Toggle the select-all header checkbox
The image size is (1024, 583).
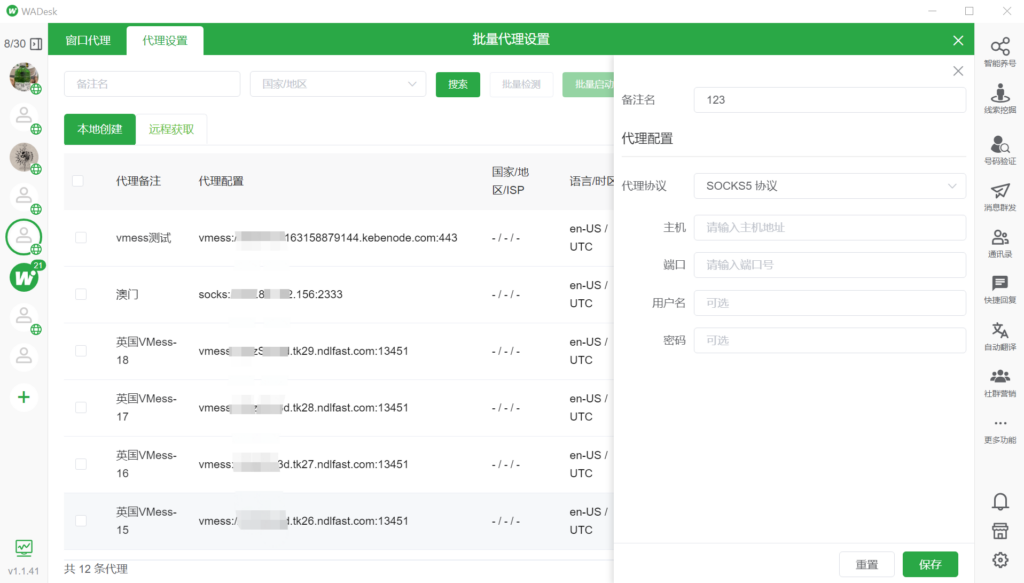pos(78,181)
